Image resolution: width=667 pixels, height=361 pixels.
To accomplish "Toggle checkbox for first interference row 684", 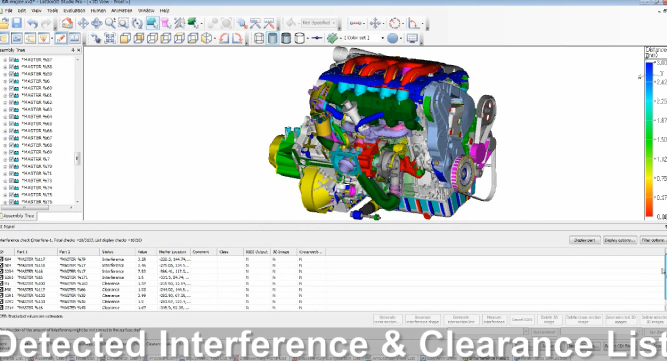I will (2, 259).
